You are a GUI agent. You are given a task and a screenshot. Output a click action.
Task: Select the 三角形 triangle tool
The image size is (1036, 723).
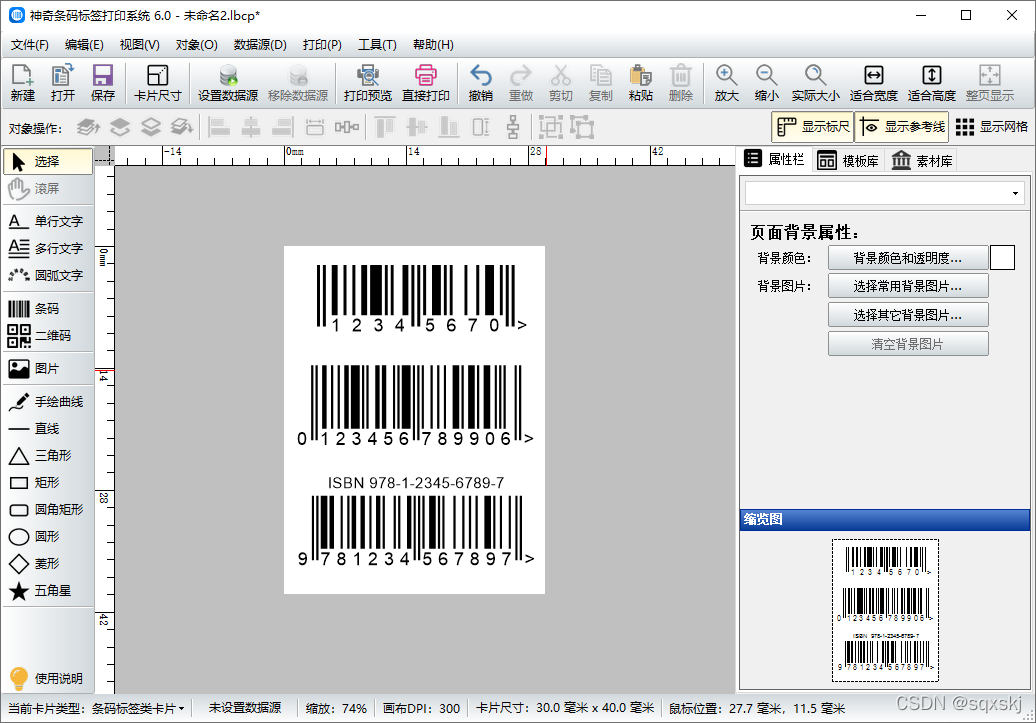[48, 456]
